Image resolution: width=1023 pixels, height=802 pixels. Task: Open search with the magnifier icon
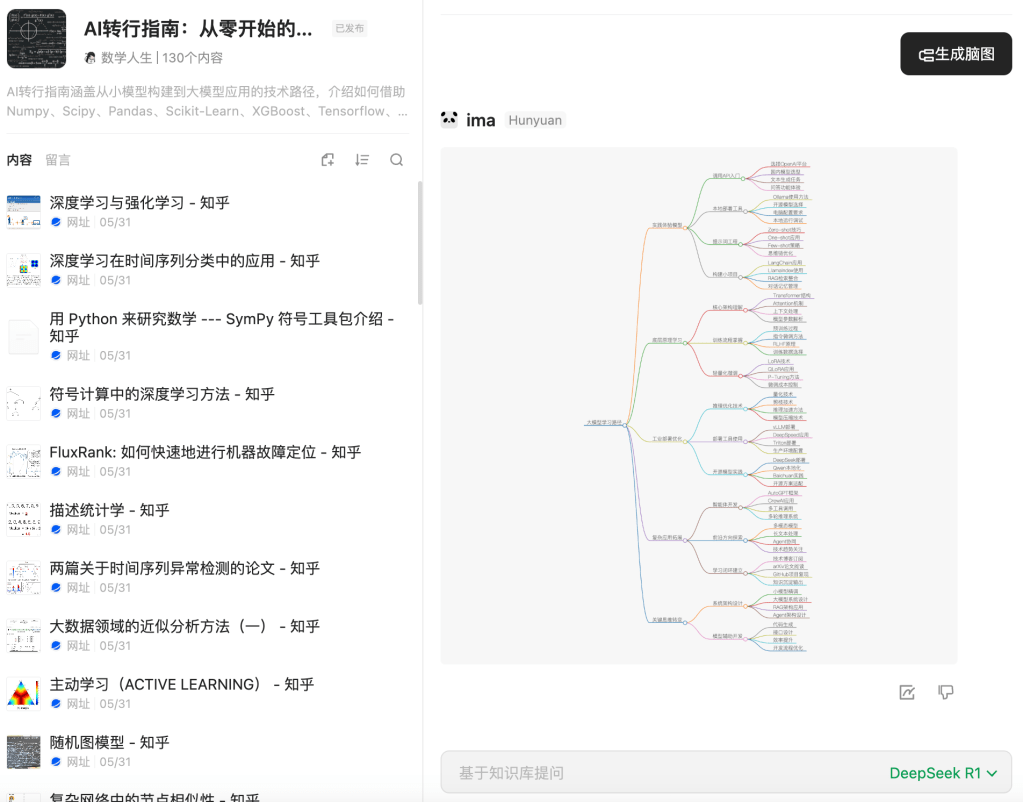coord(396,160)
